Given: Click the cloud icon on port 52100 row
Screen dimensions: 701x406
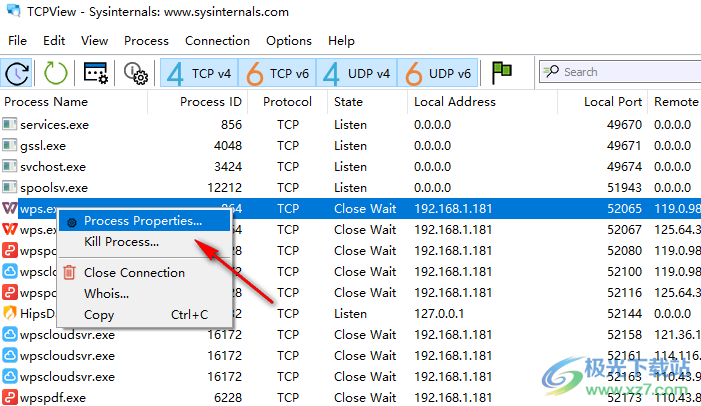Looking at the screenshot, I should [9, 271].
